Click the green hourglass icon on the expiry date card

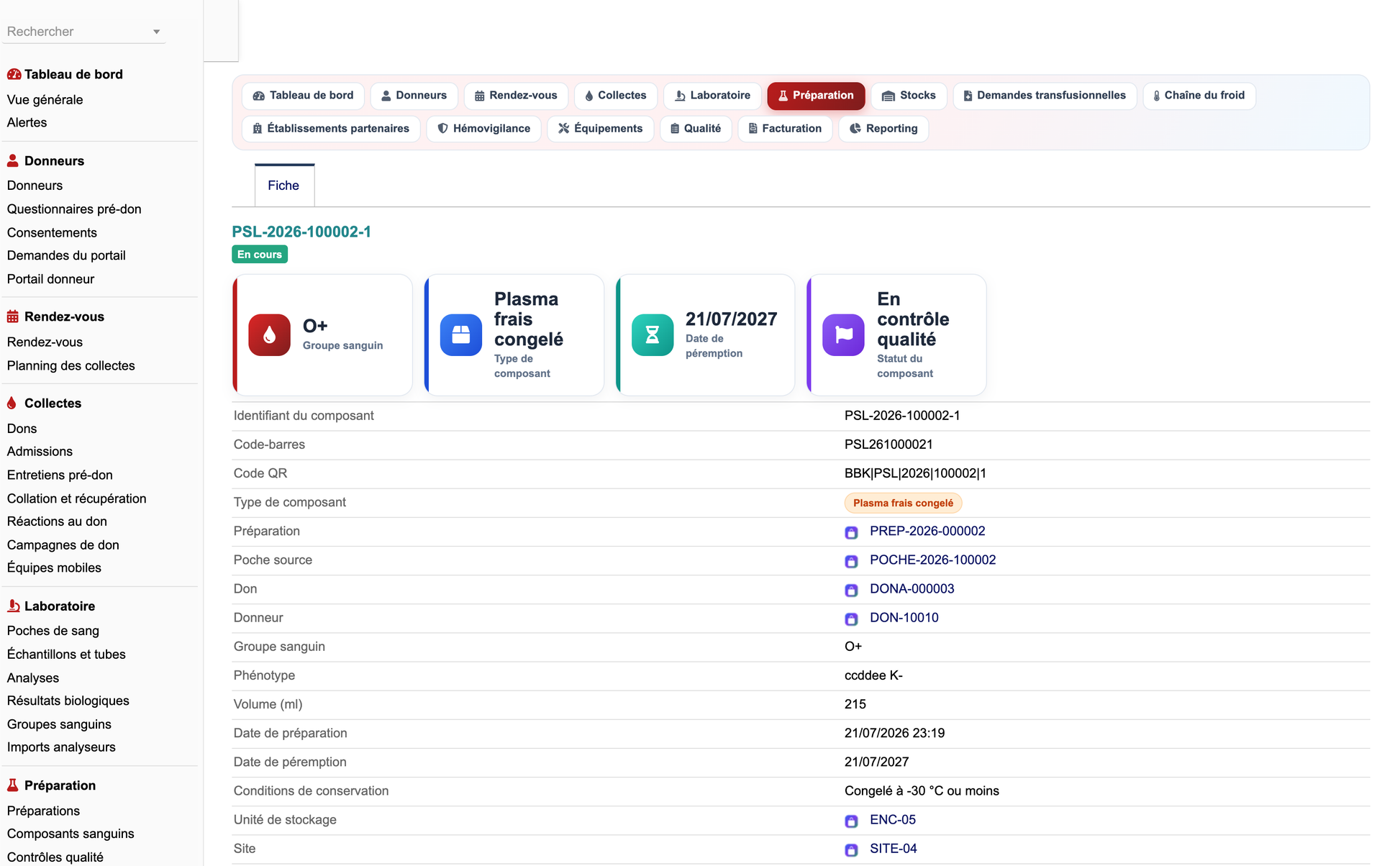(x=653, y=334)
